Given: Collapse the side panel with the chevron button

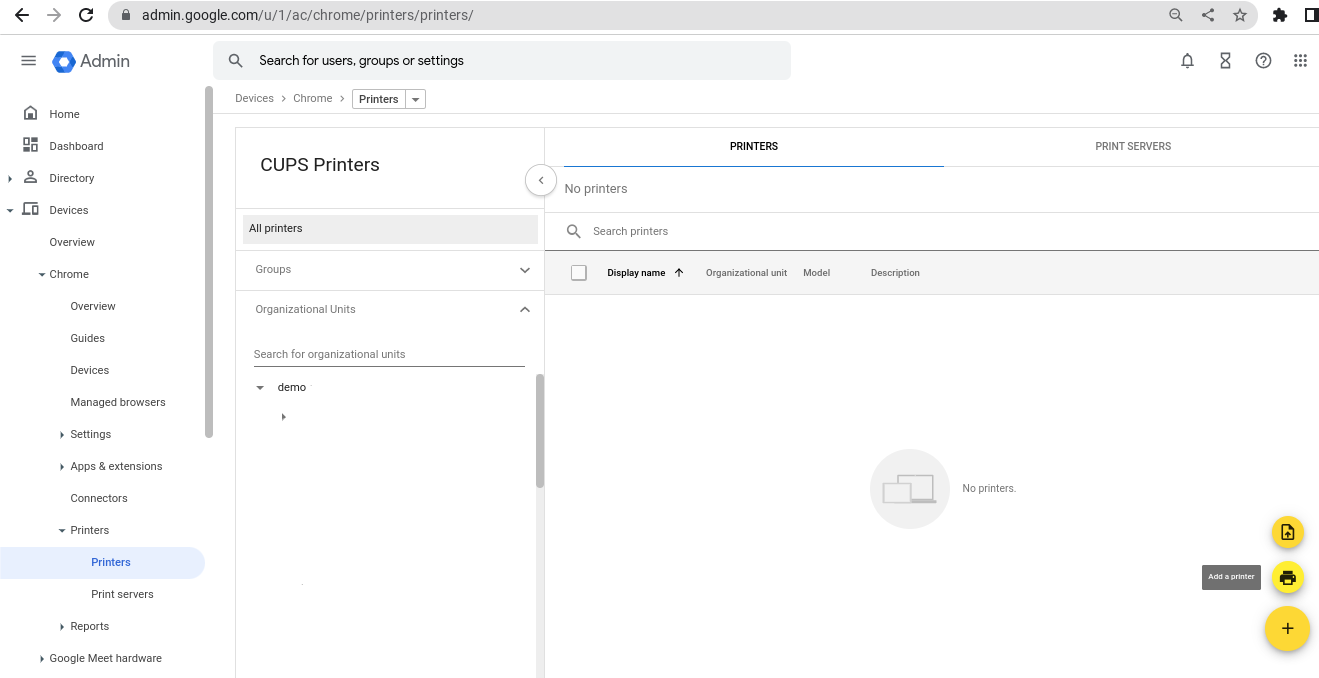Looking at the screenshot, I should pos(541,181).
